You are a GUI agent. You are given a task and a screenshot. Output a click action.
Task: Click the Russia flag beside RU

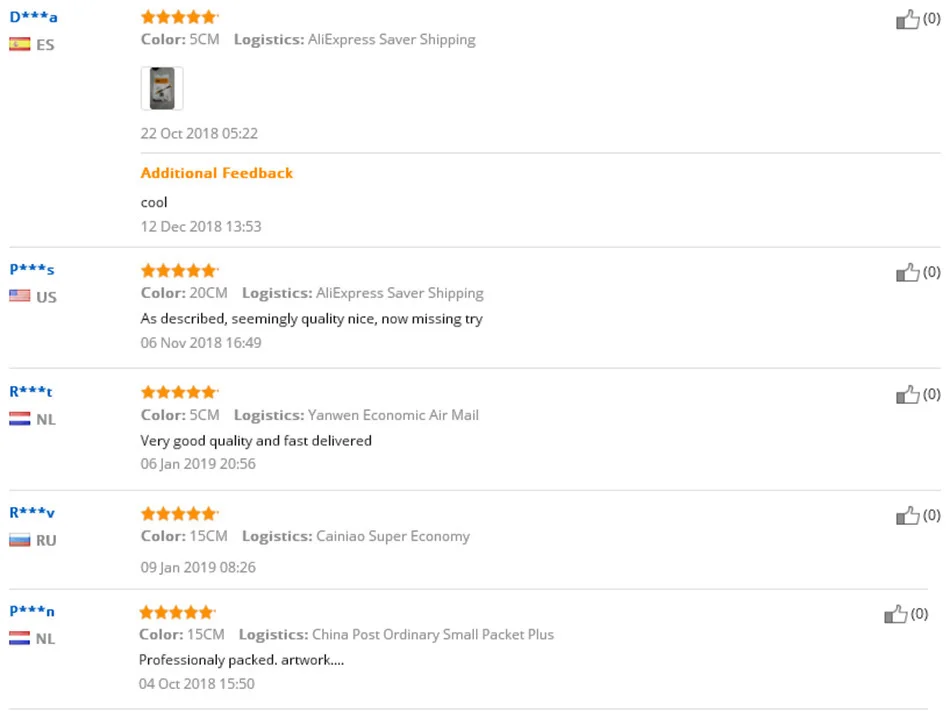19,540
